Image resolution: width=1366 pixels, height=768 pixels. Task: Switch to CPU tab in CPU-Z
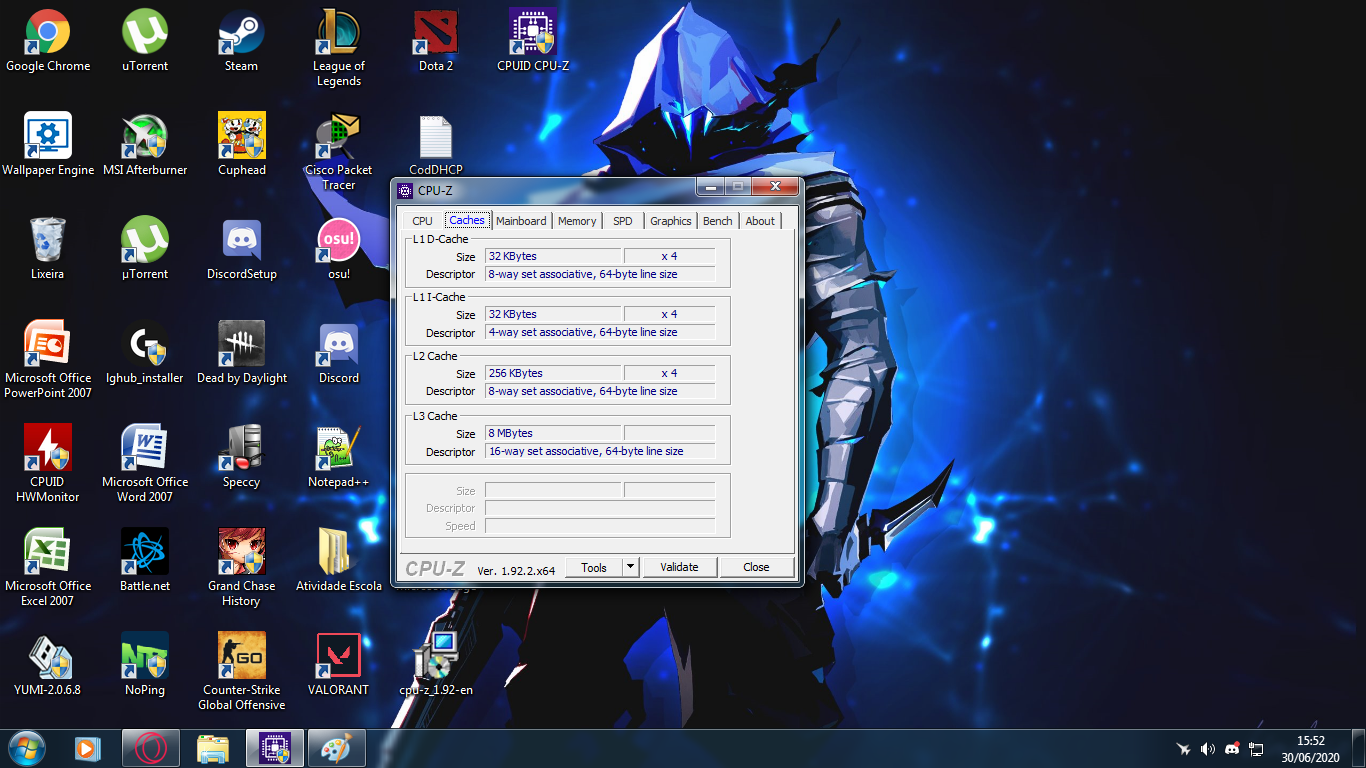click(422, 221)
